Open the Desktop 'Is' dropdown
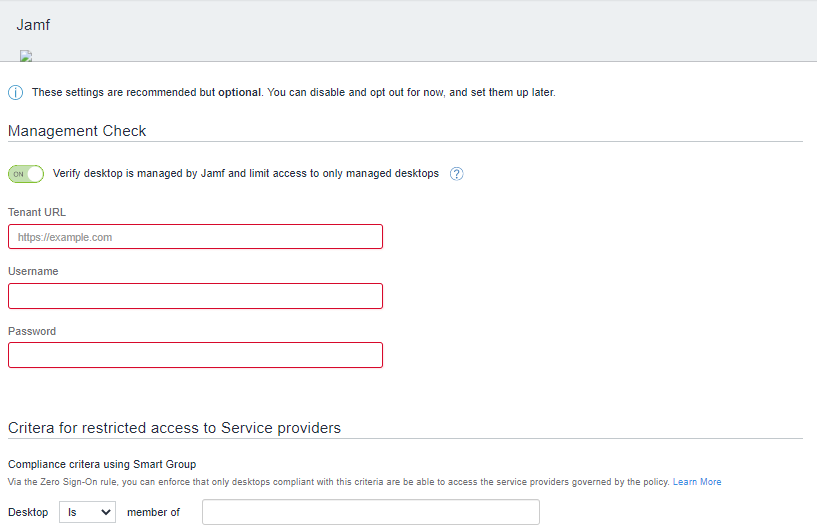 point(87,512)
